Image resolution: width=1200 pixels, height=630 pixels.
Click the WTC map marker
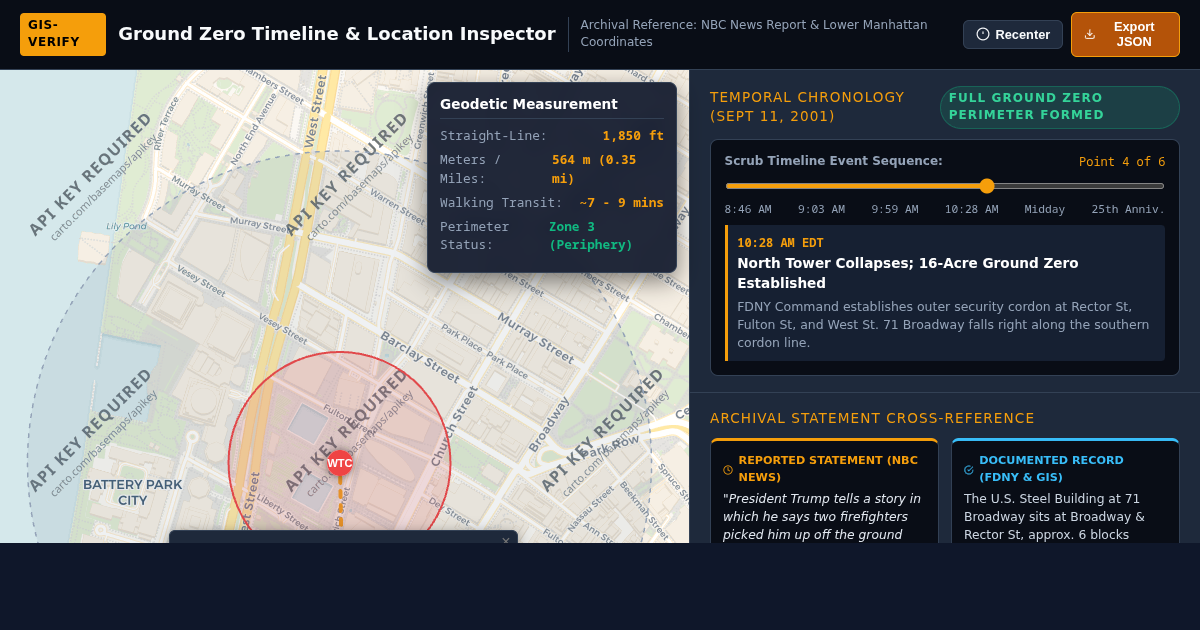pos(340,463)
